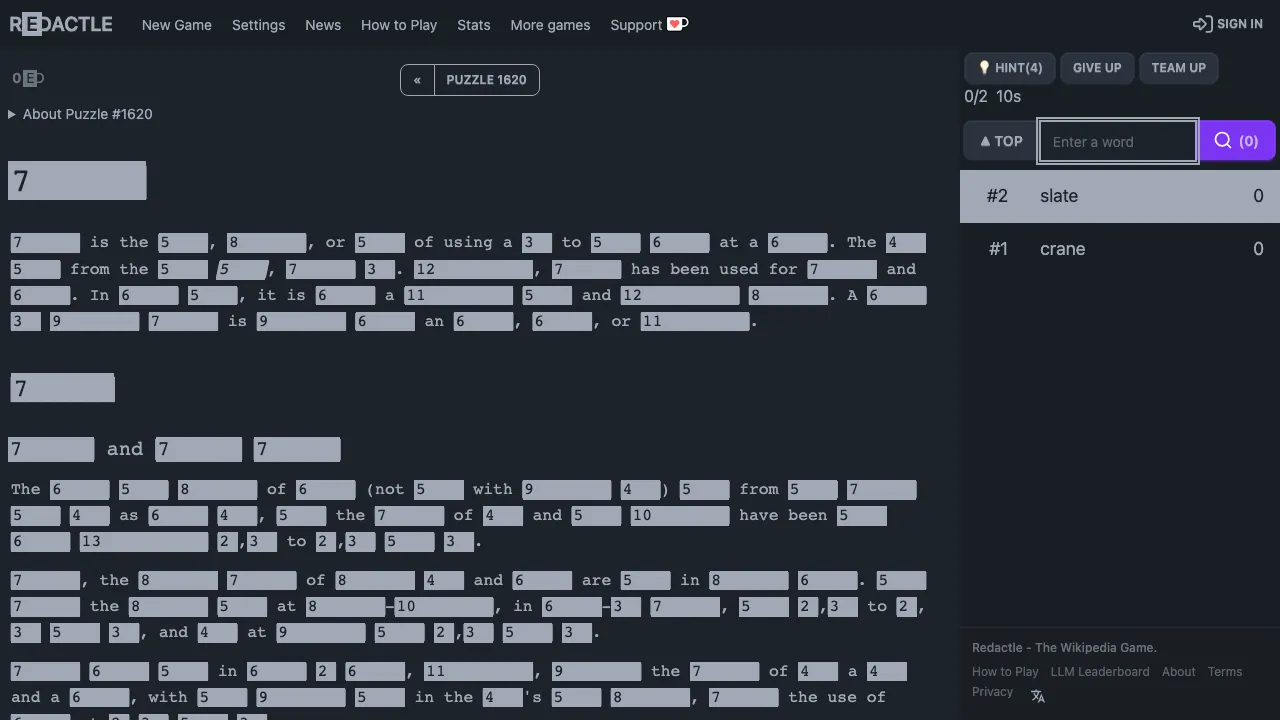Viewport: 1280px width, 720px height.
Task: Use the HINT(4) lightbulb button
Action: (1010, 68)
